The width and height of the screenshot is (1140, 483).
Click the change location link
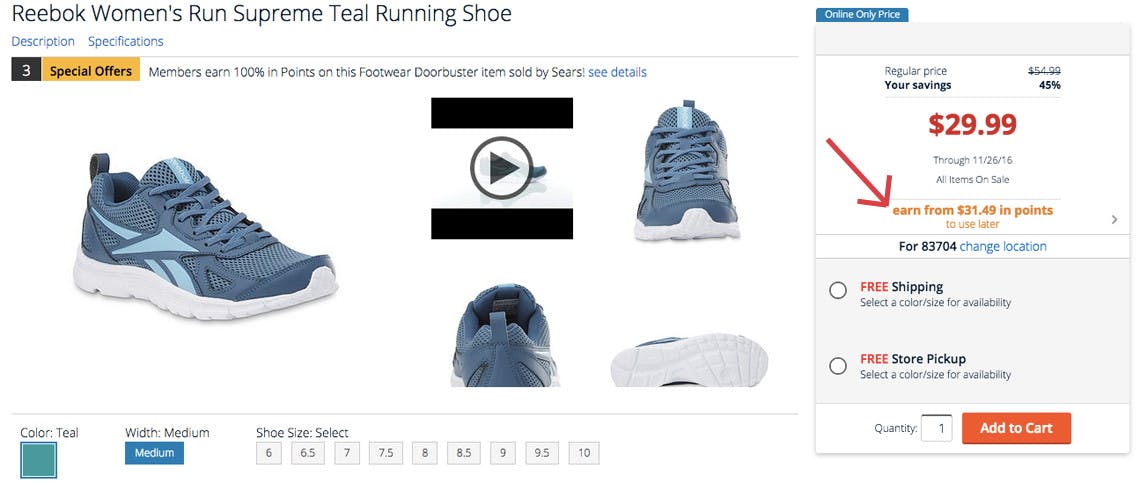(x=1003, y=247)
